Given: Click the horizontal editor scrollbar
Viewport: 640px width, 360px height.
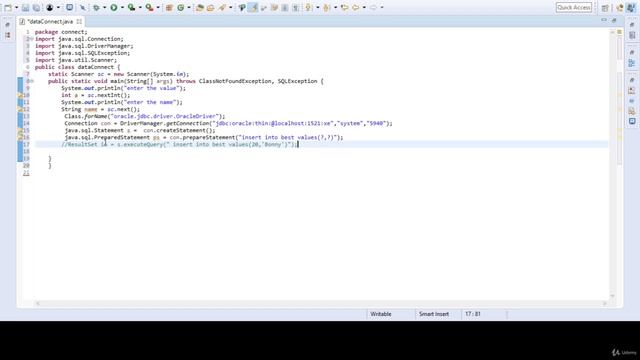Looking at the screenshot, I should tap(320, 303).
